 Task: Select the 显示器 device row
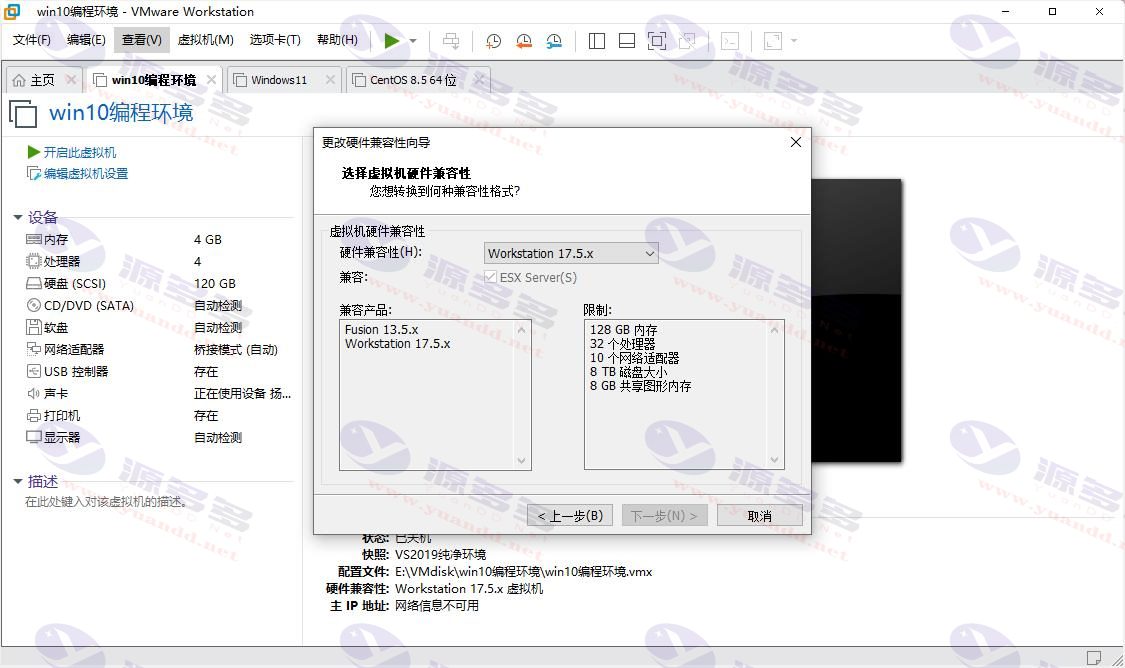point(159,438)
